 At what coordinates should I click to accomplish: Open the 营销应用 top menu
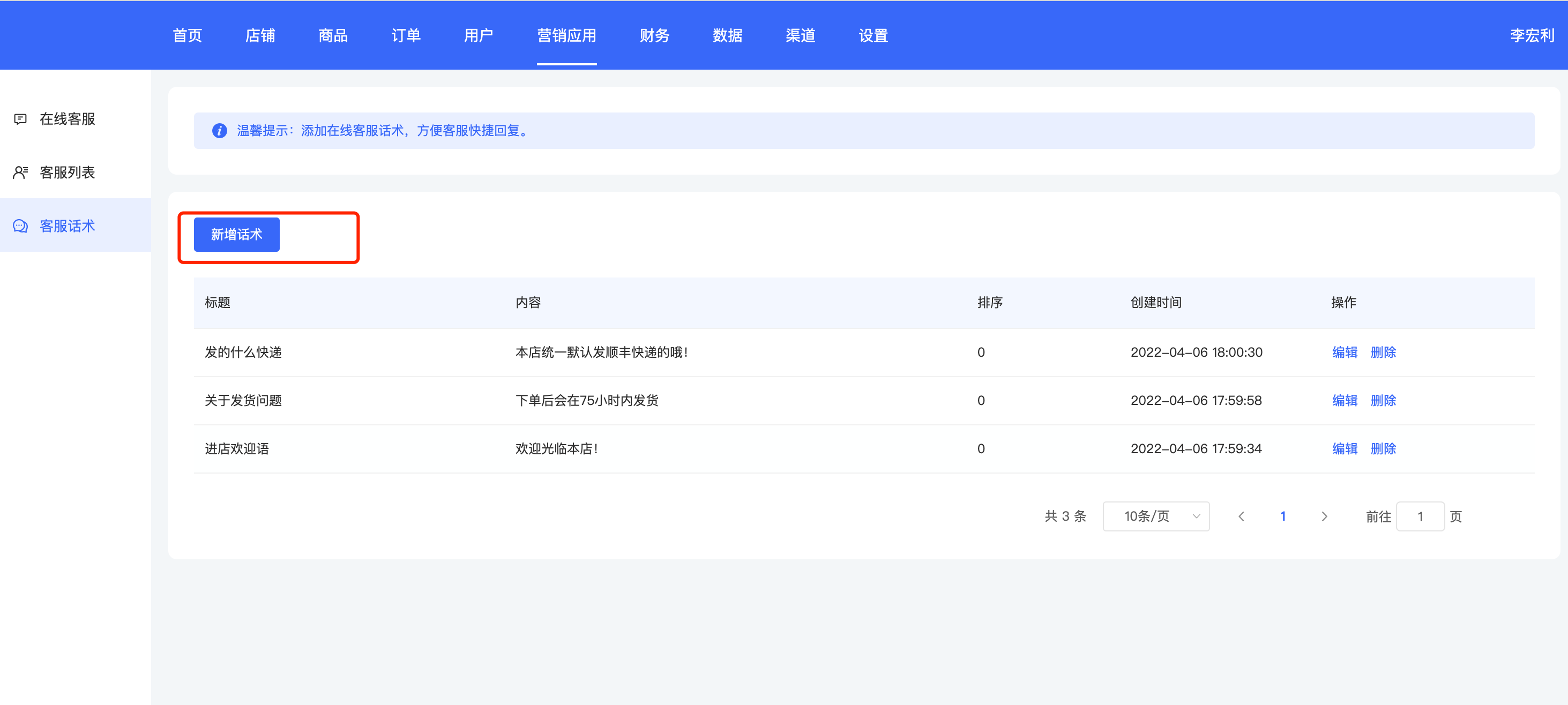click(566, 36)
